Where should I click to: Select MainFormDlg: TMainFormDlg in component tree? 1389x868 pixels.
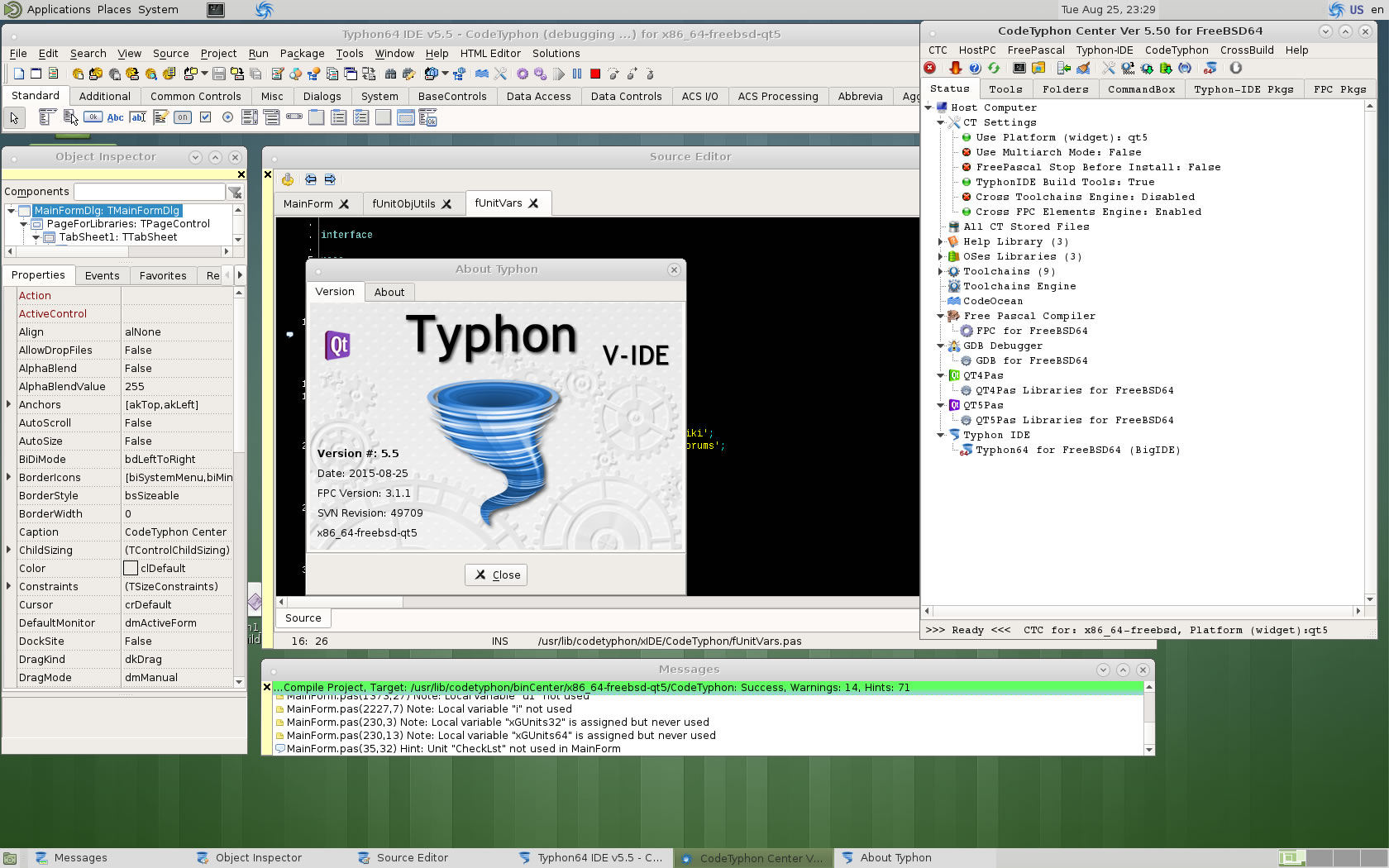pyautogui.click(x=107, y=211)
